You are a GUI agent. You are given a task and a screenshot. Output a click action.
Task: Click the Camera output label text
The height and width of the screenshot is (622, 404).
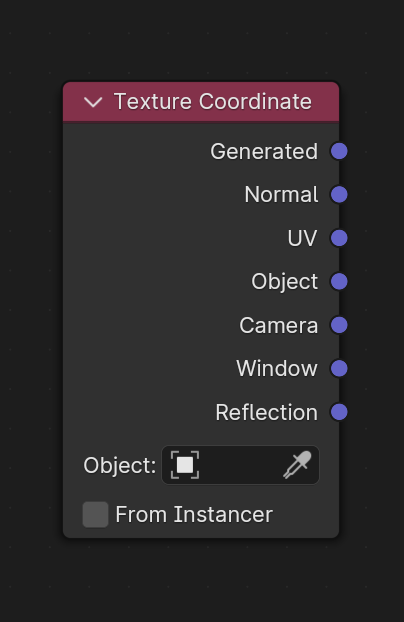pos(279,326)
